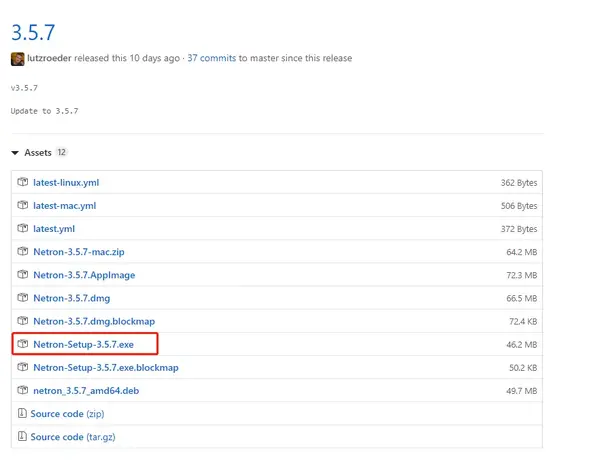This screenshot has width=600, height=464.
Task: Click package icon beside Netron-Setup-3.5.7.exe
Action: pos(23,345)
